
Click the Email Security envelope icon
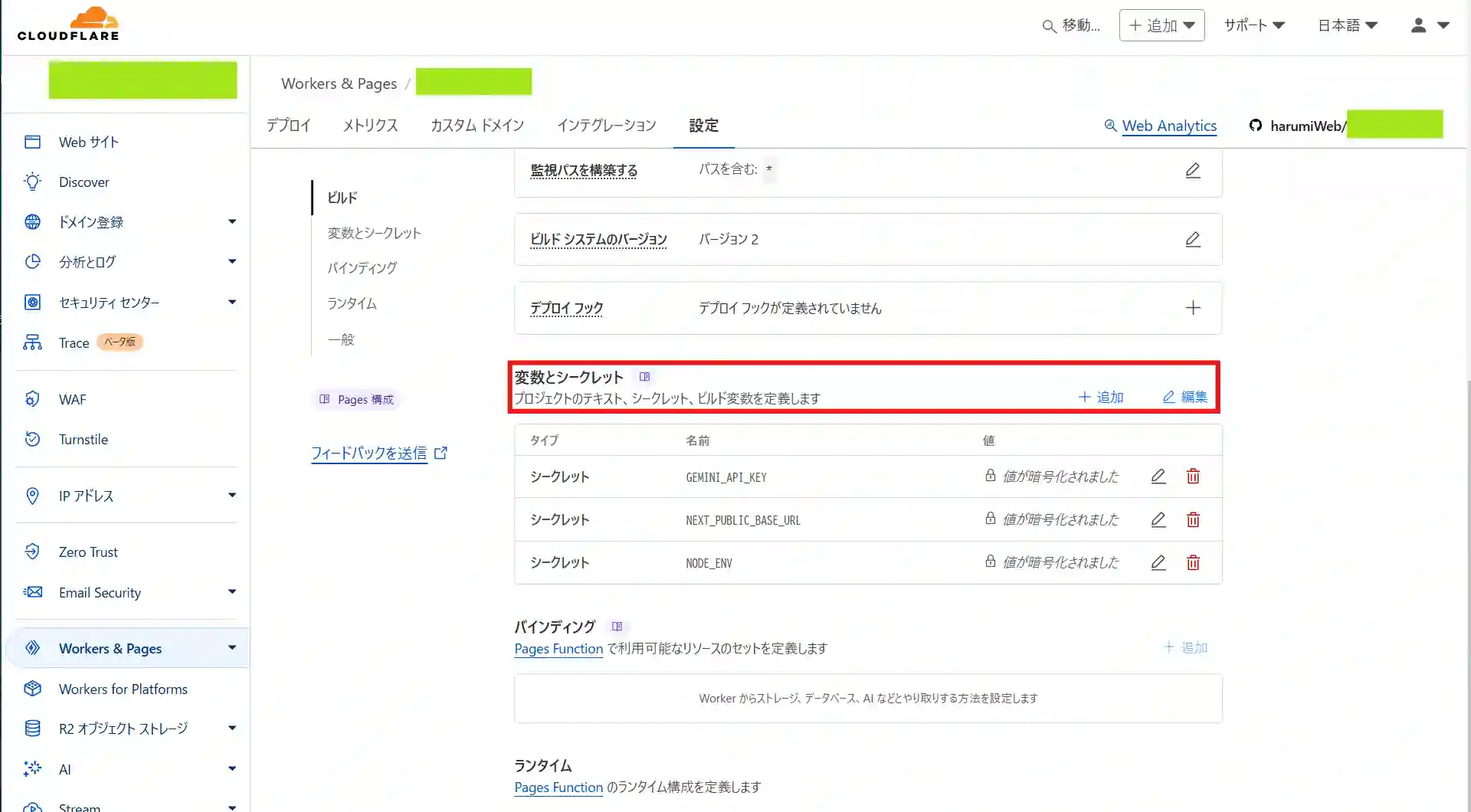(32, 592)
